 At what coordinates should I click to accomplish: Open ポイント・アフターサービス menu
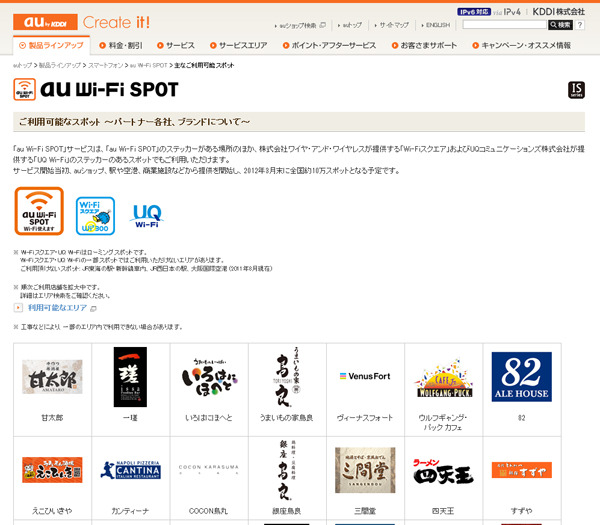pyautogui.click(x=329, y=46)
